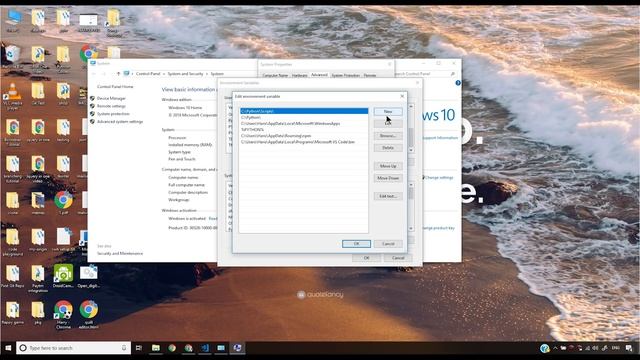Screen dimensions: 640x360
Task: Click Control Panel in breadcrumb path
Action: (148, 74)
